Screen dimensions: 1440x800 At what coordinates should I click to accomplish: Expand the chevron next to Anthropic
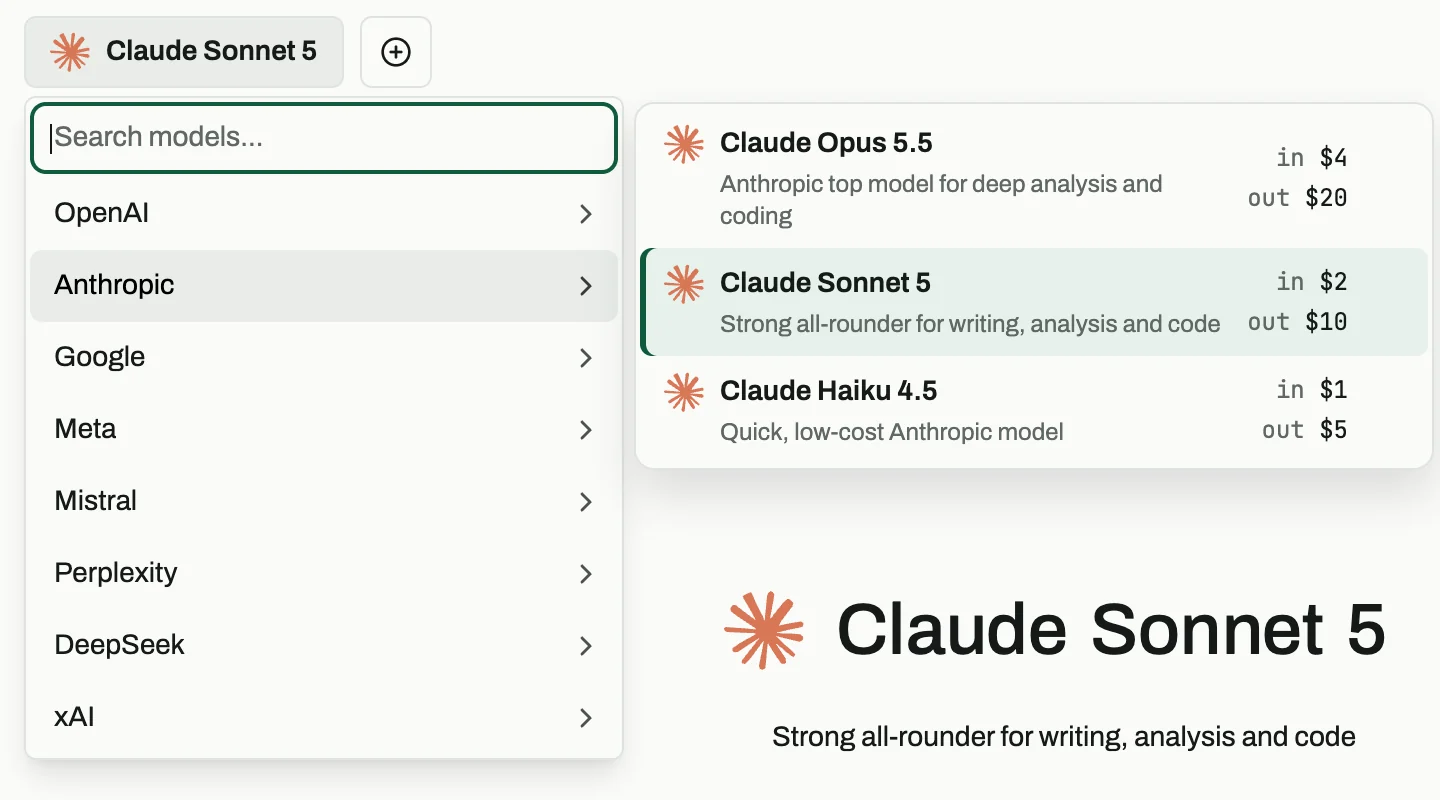[586, 286]
